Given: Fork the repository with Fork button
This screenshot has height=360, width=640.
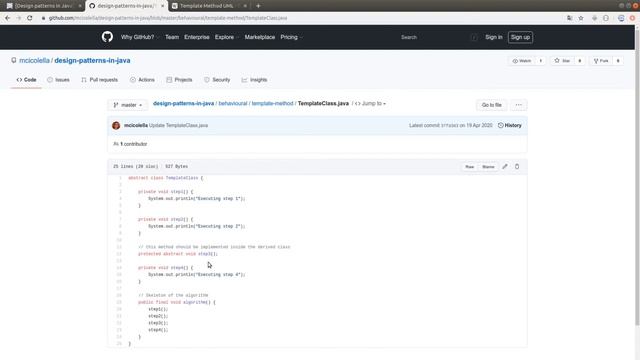Looking at the screenshot, I should [x=601, y=61].
